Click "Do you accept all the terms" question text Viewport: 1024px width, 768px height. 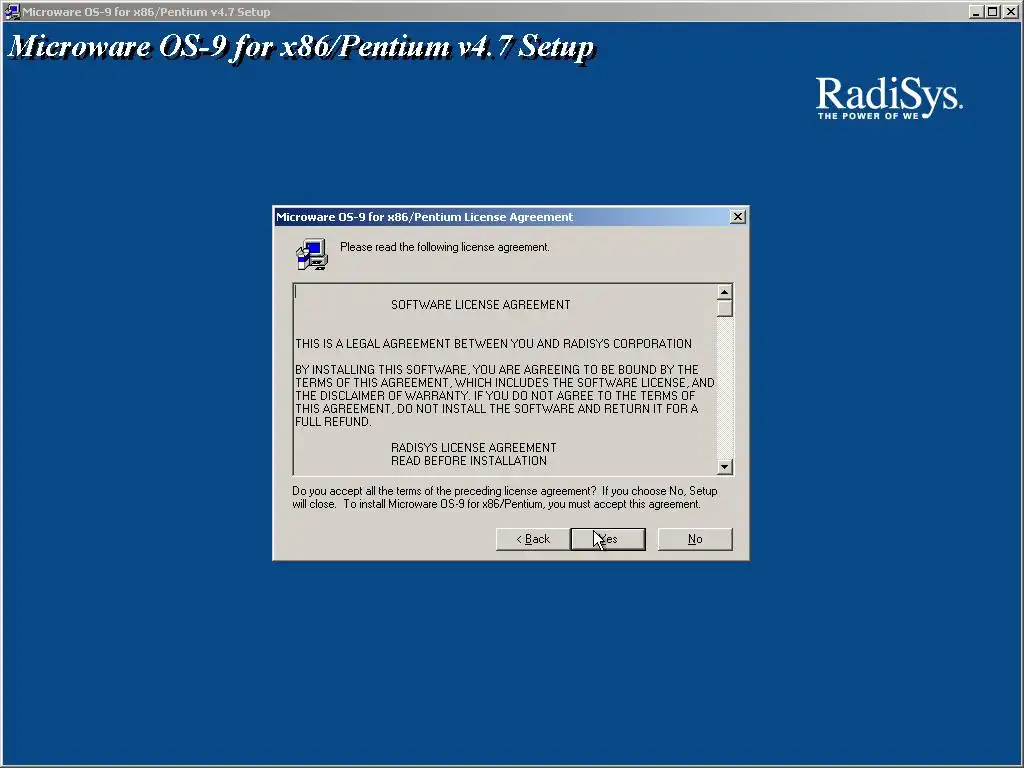pos(444,491)
